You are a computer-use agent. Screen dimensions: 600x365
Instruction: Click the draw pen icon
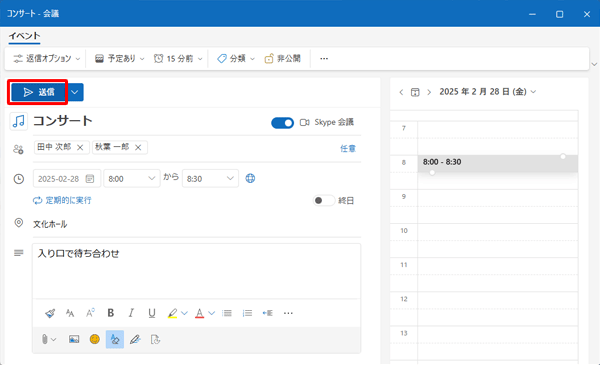click(135, 339)
